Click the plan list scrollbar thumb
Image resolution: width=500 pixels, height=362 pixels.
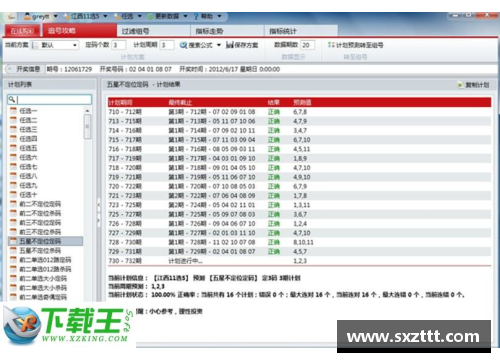[x=87, y=126]
